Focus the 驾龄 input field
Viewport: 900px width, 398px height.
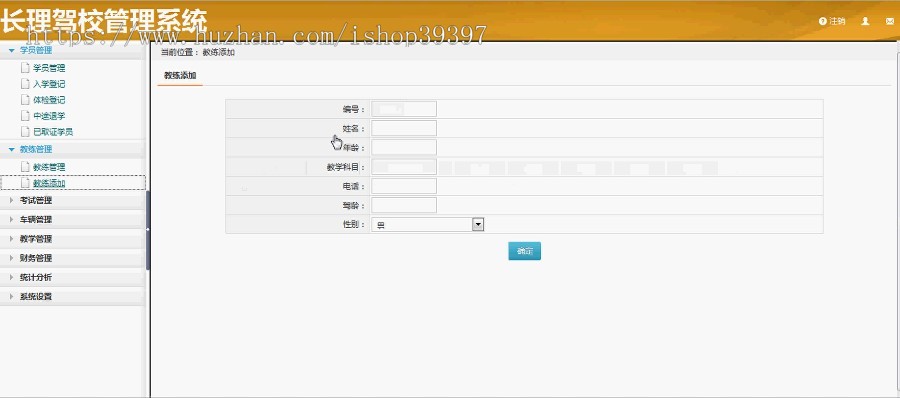pos(404,205)
